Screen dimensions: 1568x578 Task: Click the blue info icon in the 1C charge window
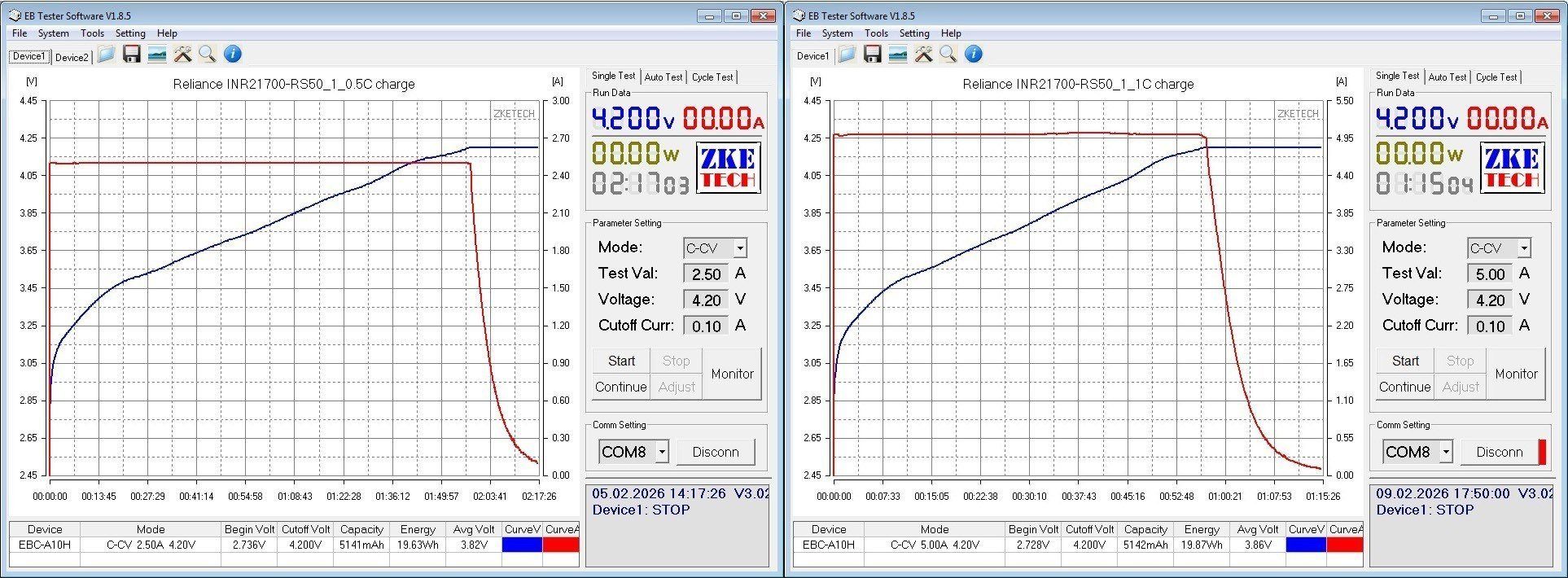coord(974,55)
